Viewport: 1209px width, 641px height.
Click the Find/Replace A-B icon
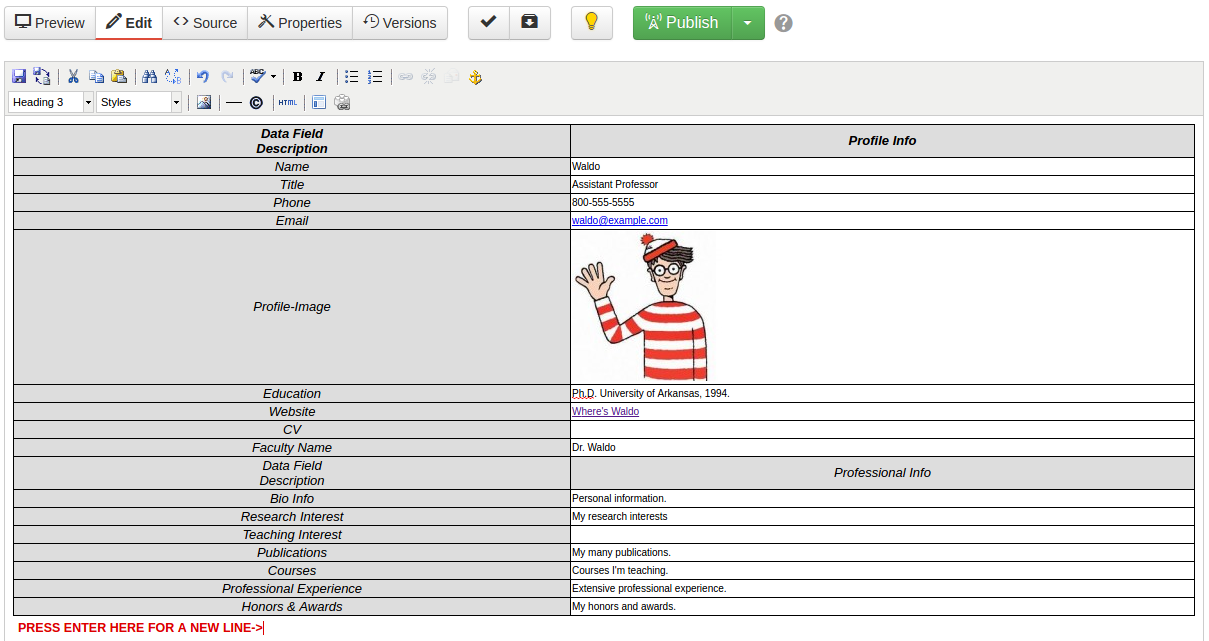(x=173, y=77)
